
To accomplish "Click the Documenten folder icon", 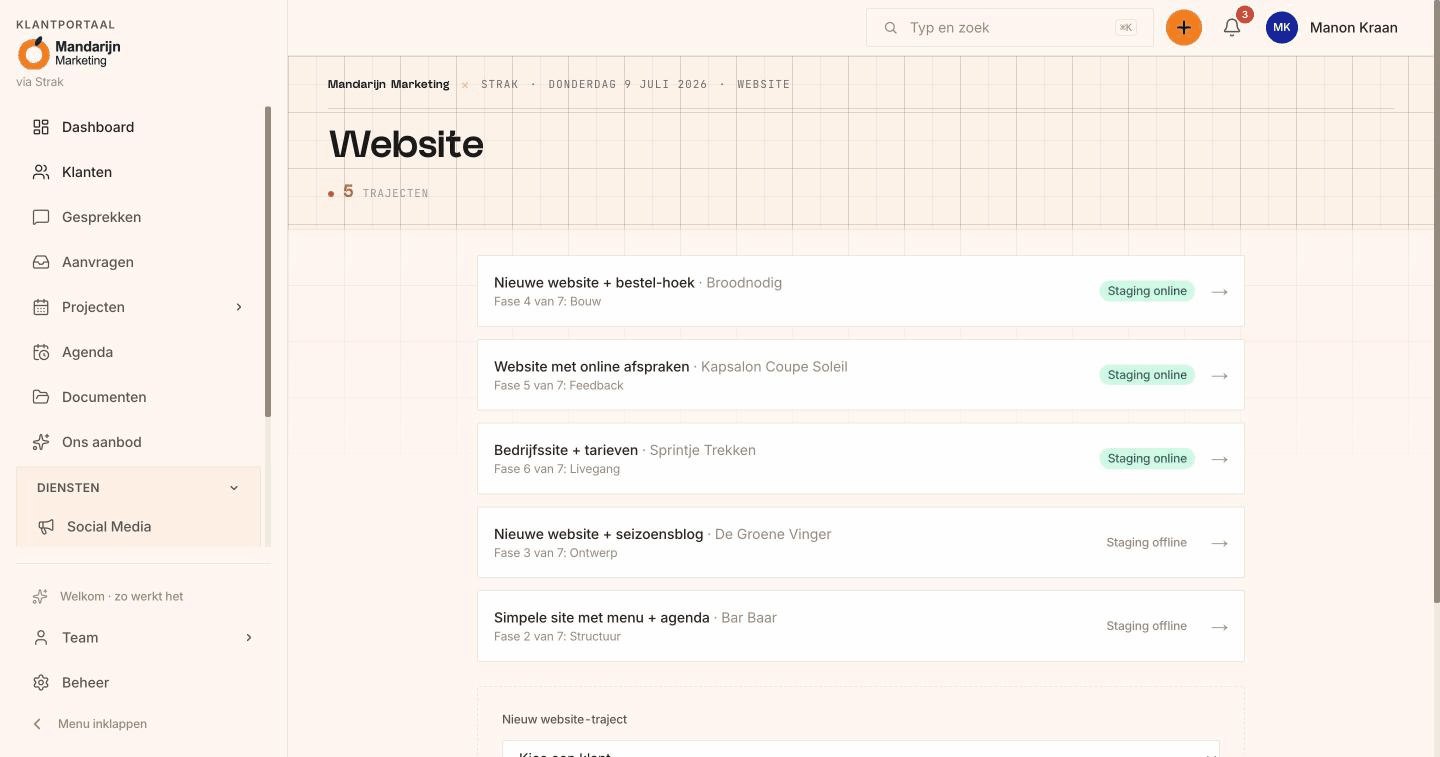I will coord(41,397).
